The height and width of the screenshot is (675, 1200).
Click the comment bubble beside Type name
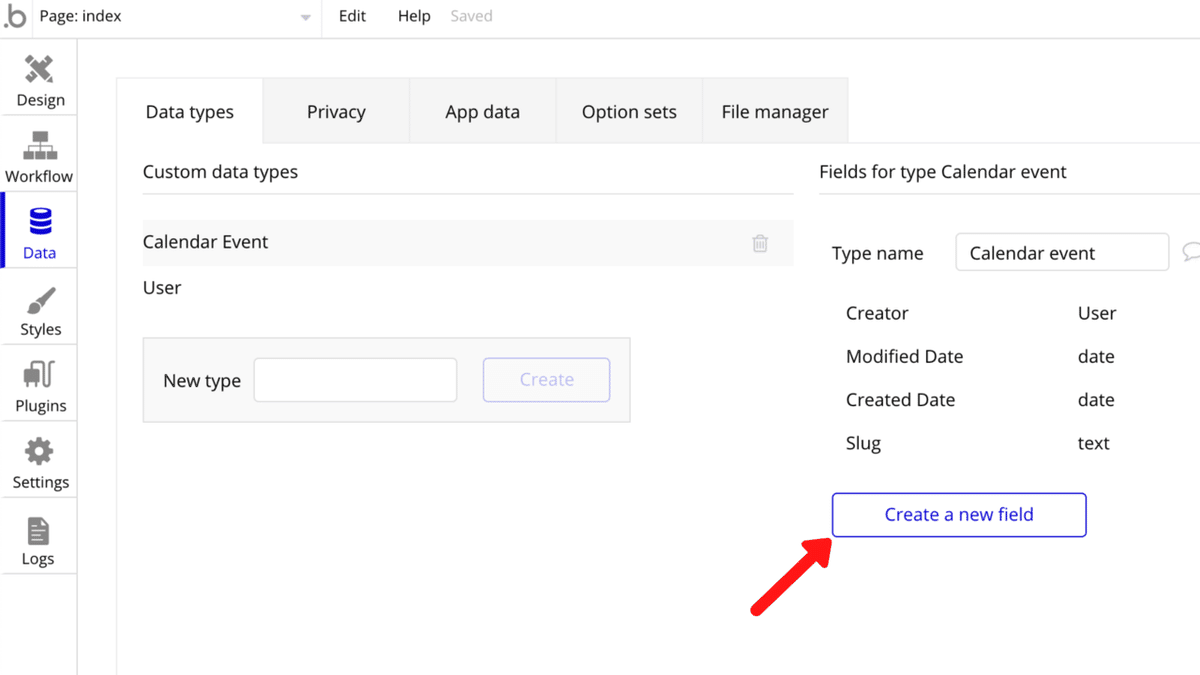(1190, 251)
